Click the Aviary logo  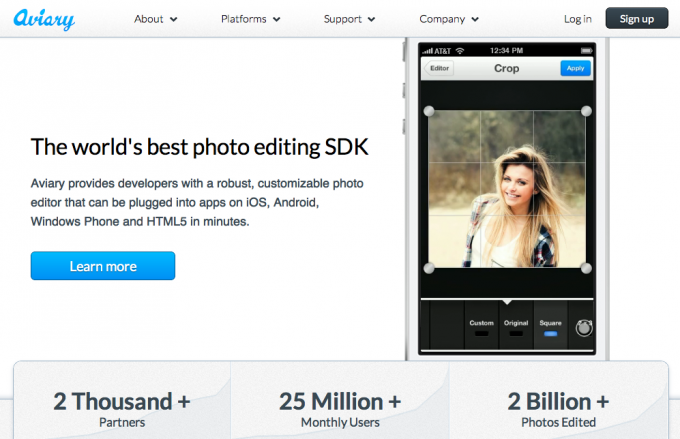click(44, 19)
